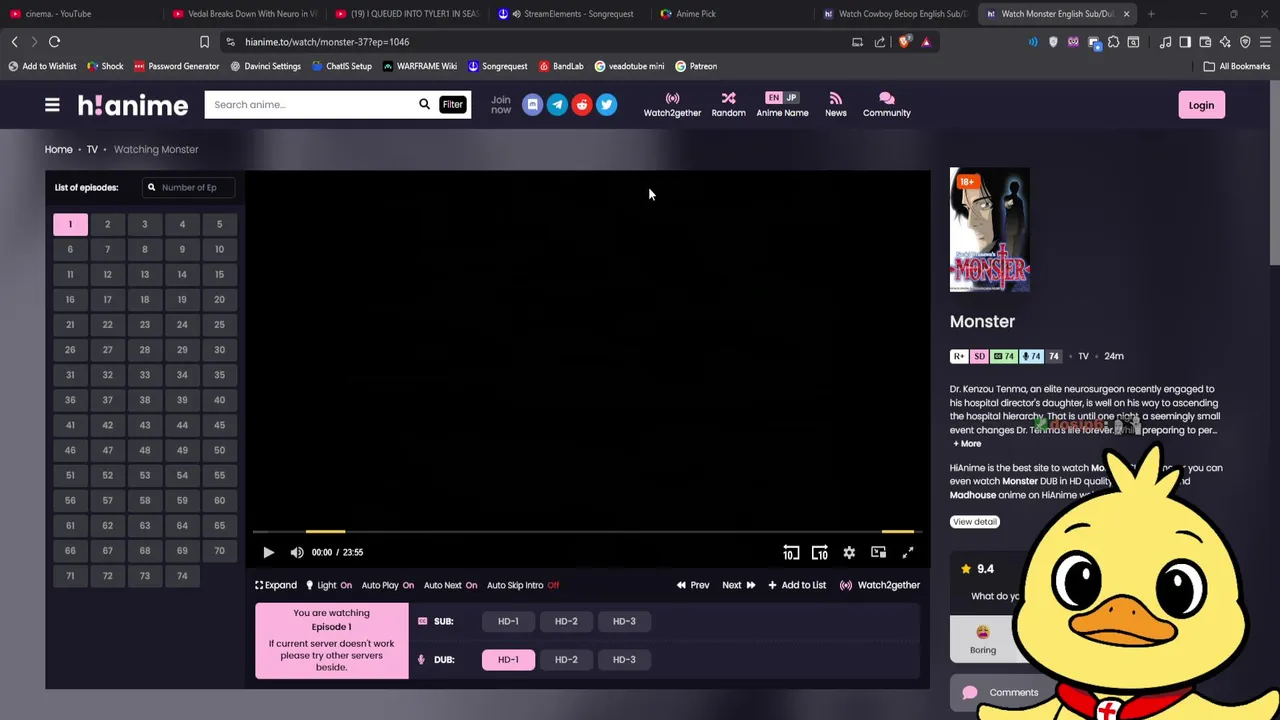This screenshot has height=720, width=1280.
Task: Go back in browser history
Action: pyautogui.click(x=14, y=42)
